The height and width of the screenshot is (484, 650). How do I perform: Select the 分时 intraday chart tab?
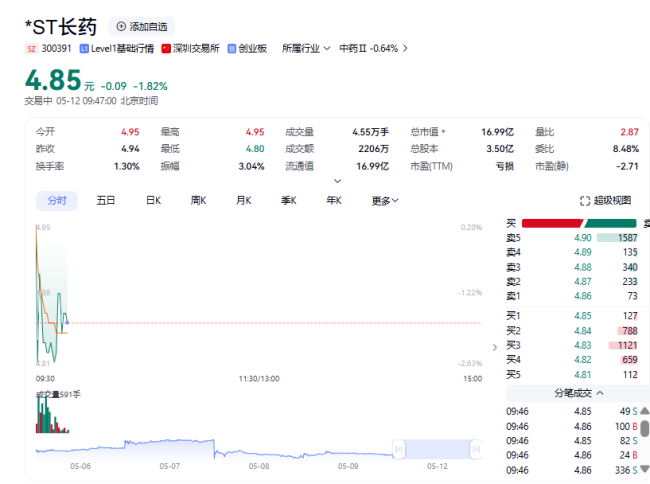[57, 201]
